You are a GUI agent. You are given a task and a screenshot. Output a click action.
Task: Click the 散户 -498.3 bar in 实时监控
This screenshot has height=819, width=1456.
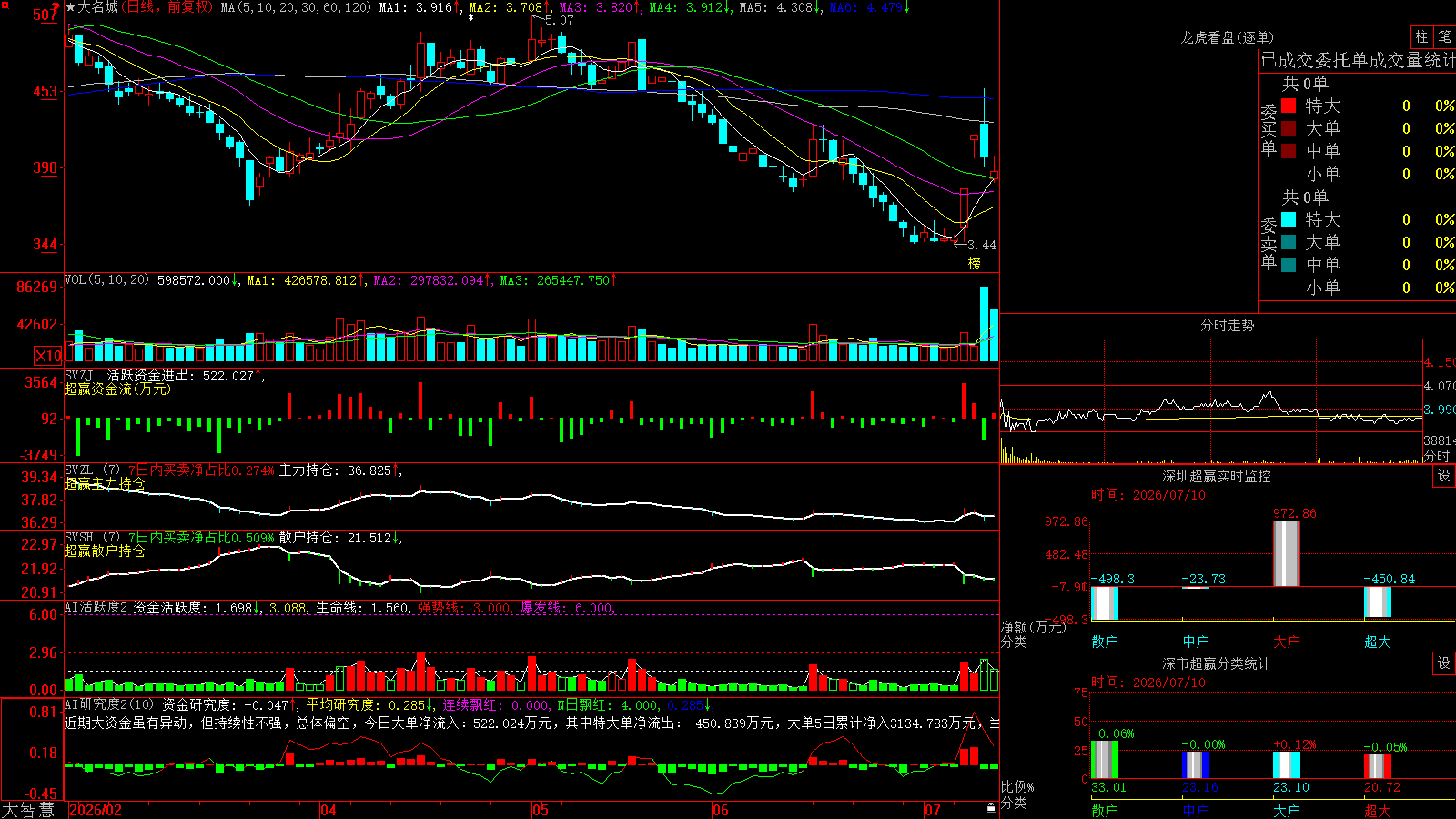1105,603
